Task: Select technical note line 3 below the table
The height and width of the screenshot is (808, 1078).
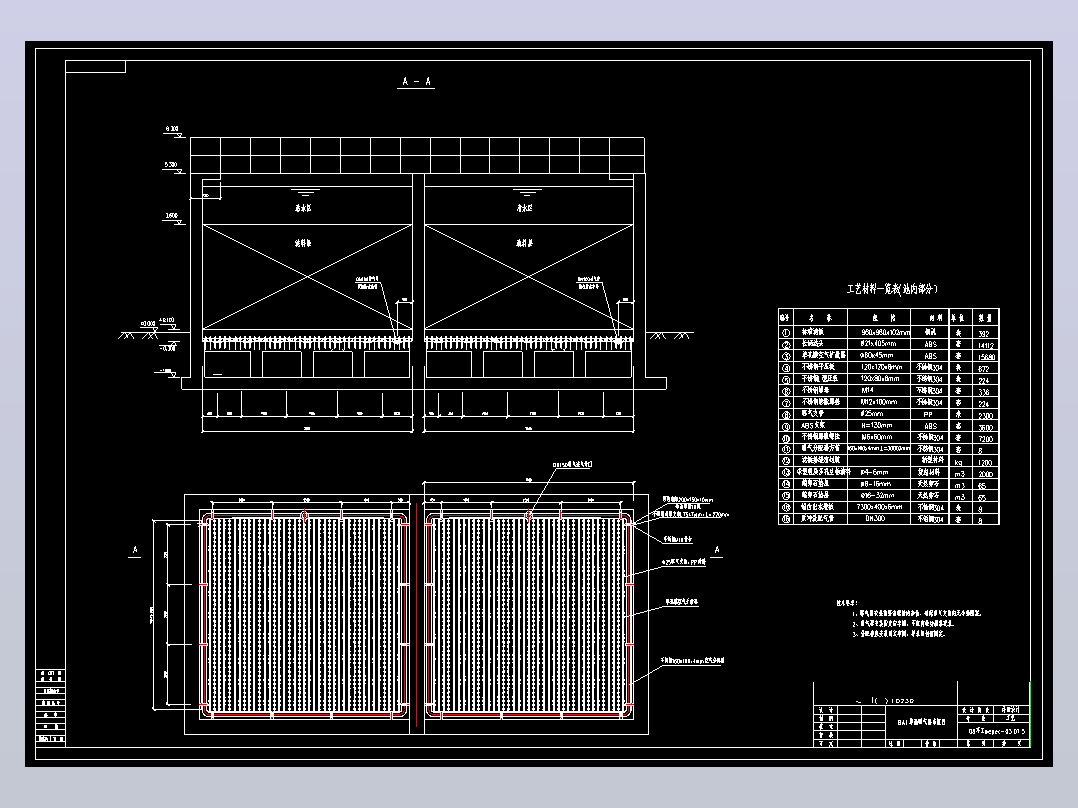Action: point(899,633)
